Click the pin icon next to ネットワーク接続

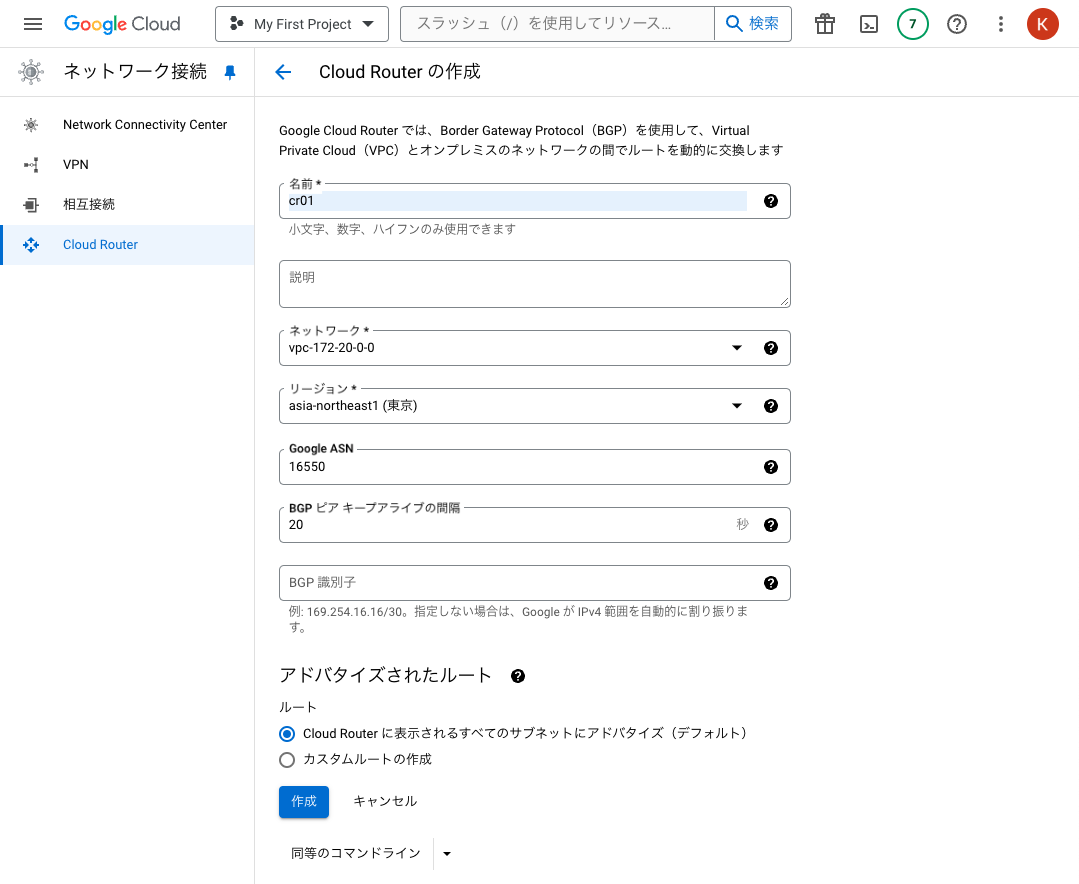coord(230,72)
